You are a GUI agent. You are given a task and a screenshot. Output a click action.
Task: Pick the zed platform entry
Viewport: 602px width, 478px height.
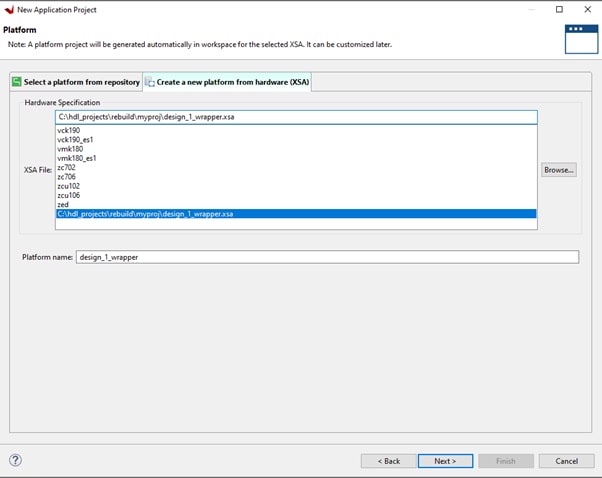63,204
